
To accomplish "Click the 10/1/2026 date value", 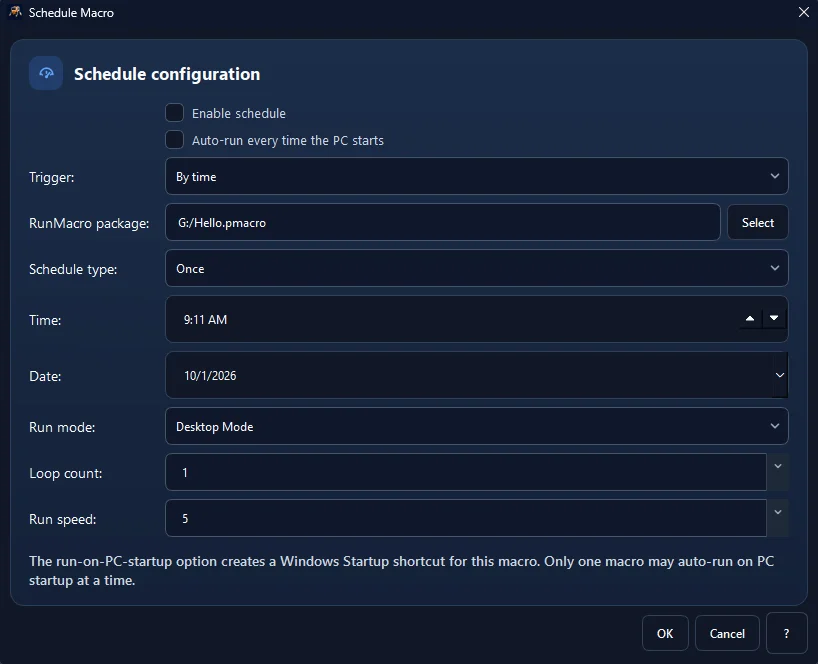I will pos(210,376).
